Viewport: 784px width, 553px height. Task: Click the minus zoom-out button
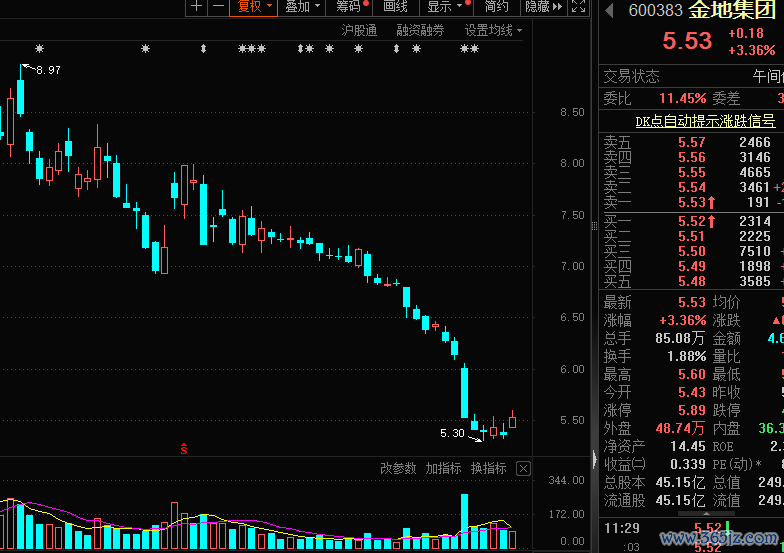[217, 7]
